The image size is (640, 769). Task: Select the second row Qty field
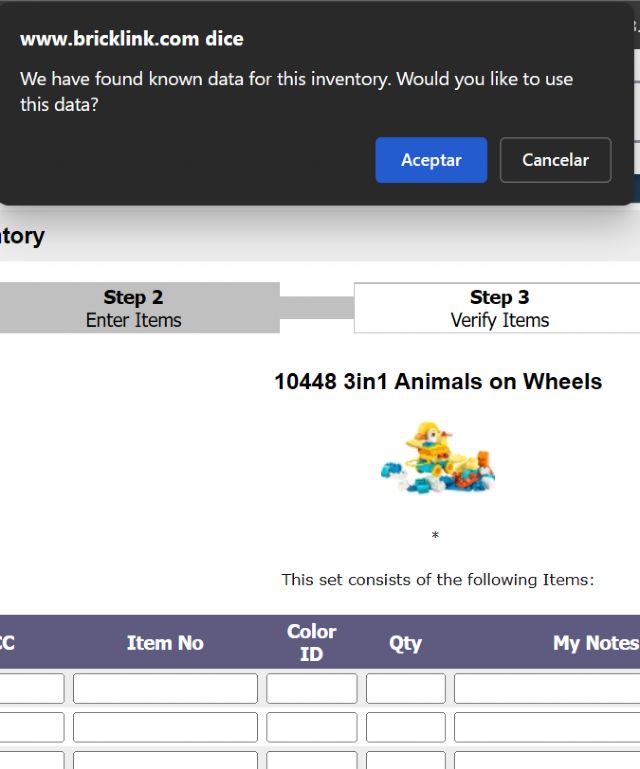(405, 727)
